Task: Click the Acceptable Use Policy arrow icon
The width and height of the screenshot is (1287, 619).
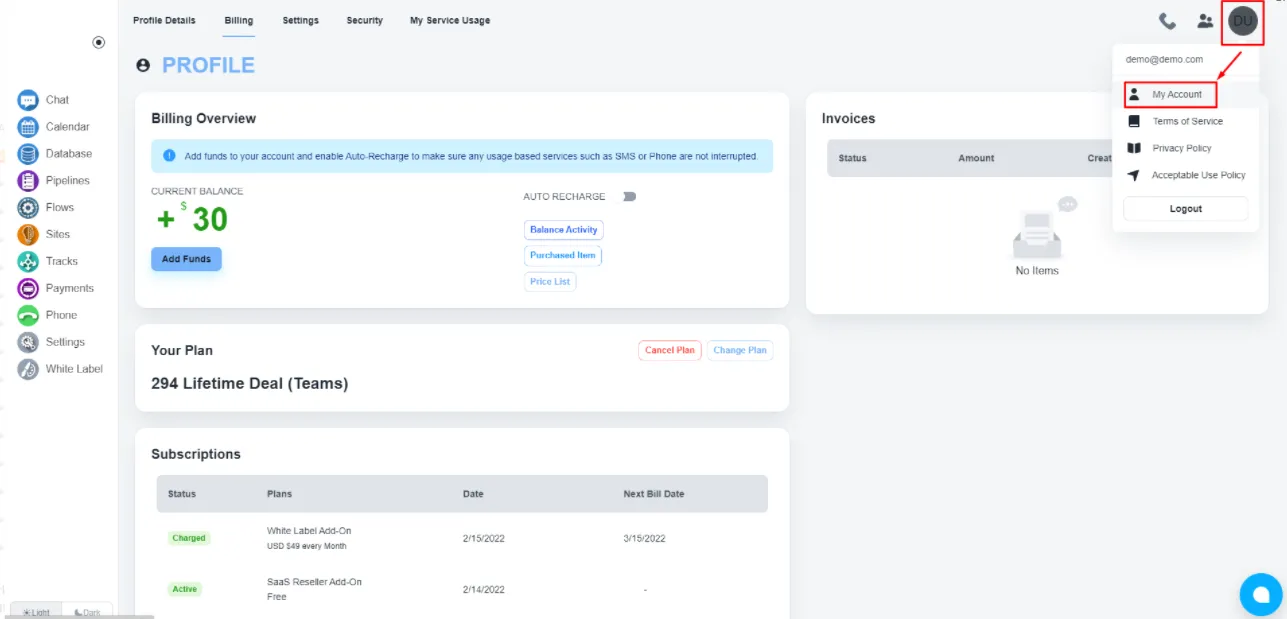Action: (1133, 175)
